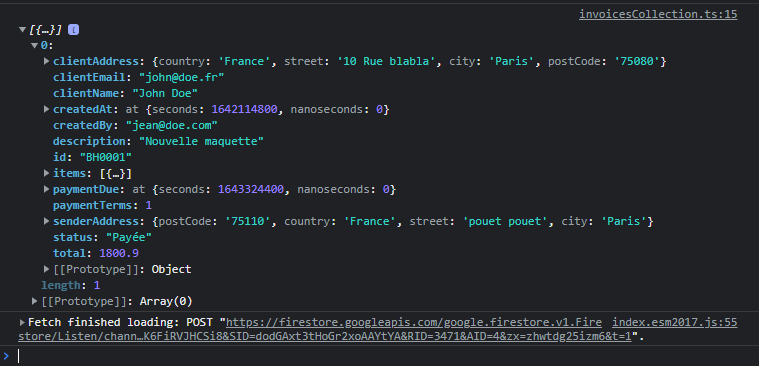
Task: Click the street value 'pouet pouet'
Action: pos(506,221)
